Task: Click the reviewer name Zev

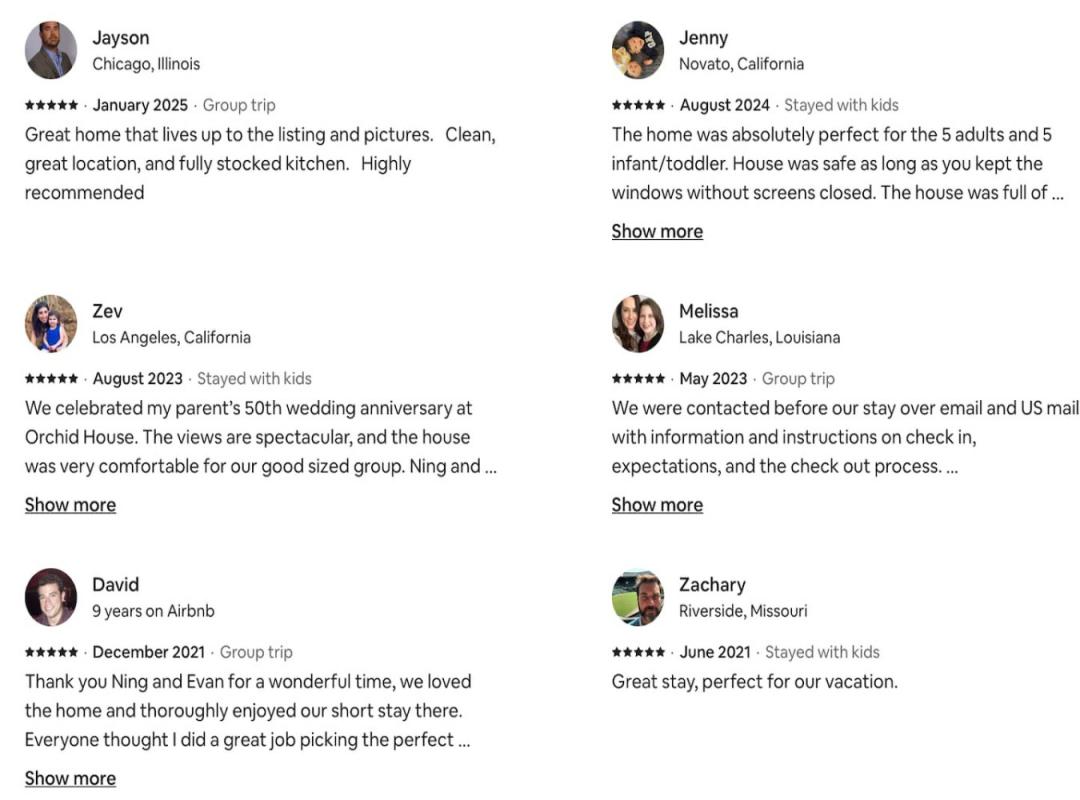Action: pos(107,311)
